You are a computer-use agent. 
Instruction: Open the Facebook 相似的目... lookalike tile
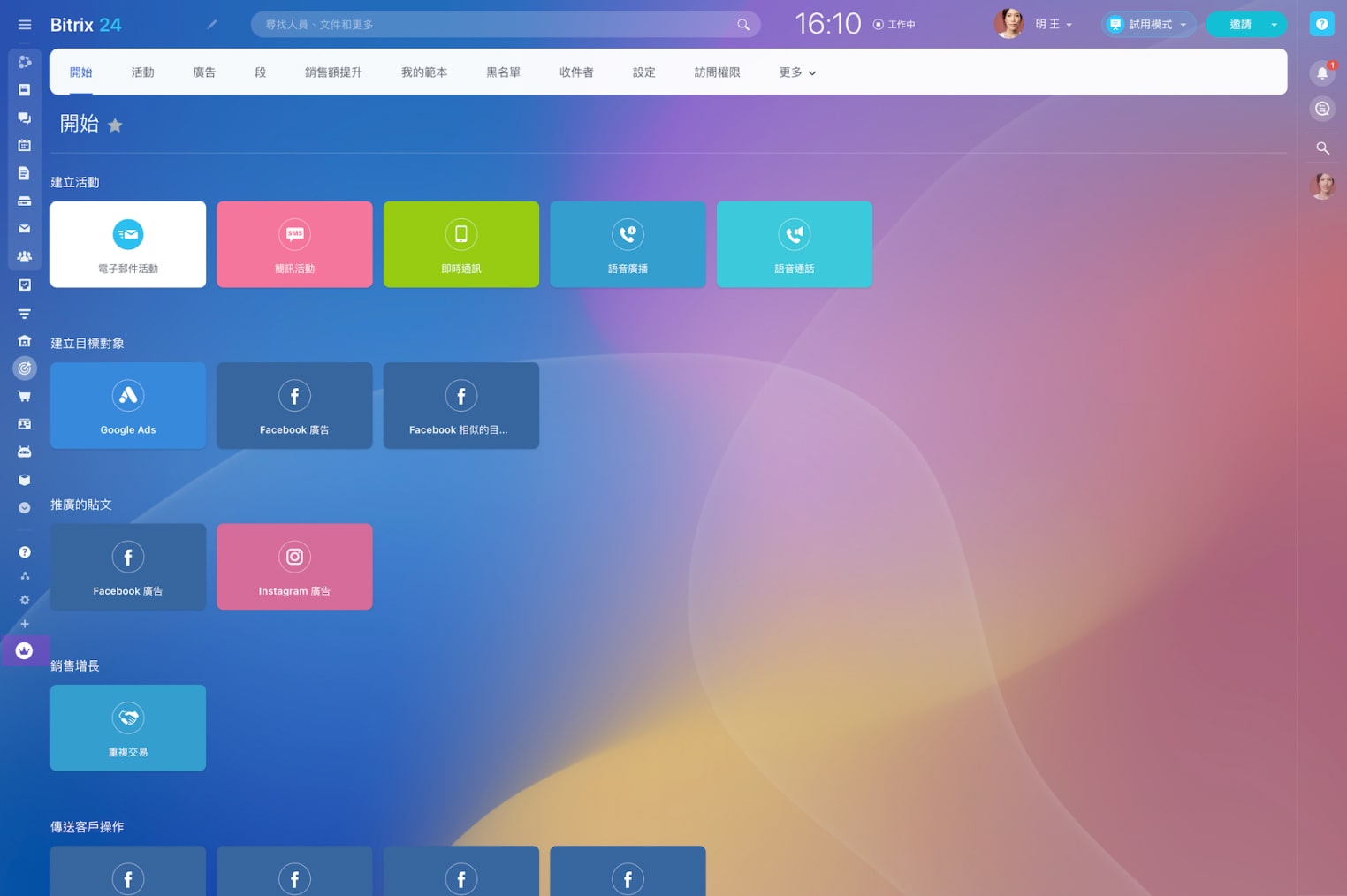coord(461,406)
